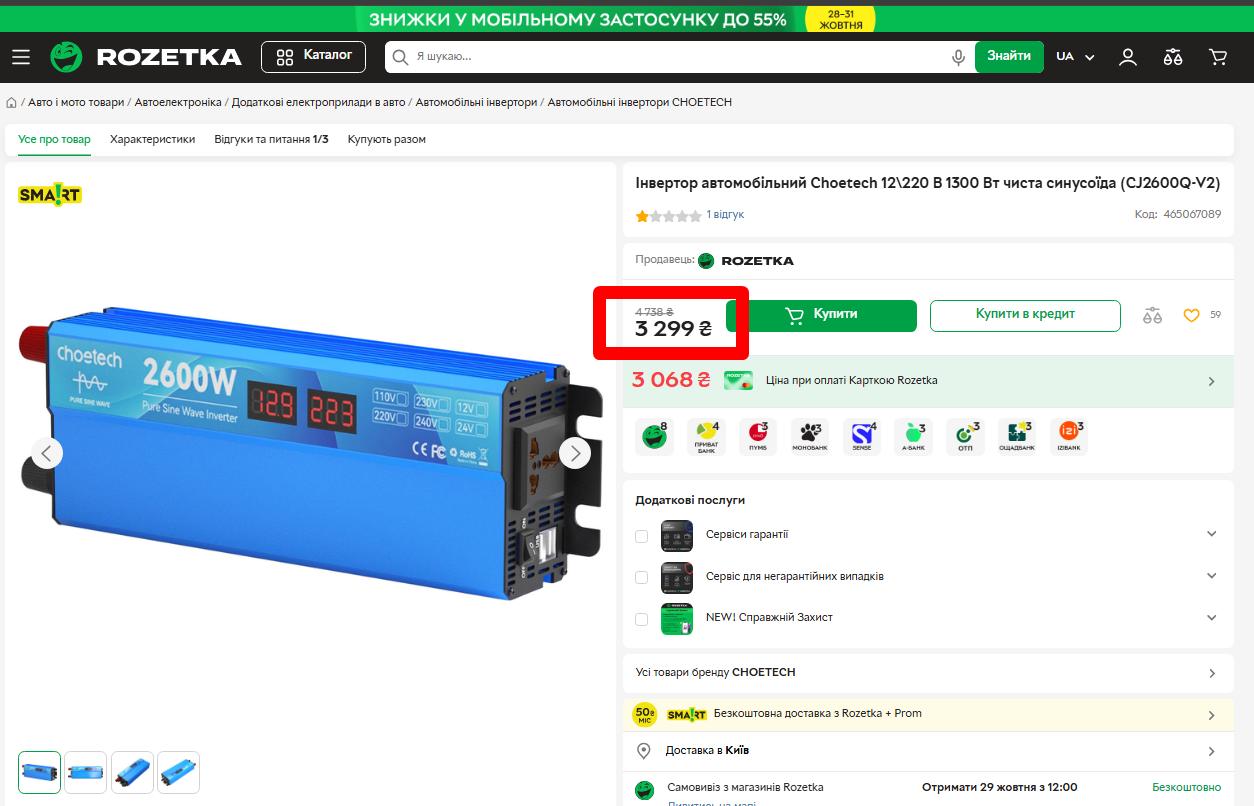Switch to the Характеристики tab

pyautogui.click(x=152, y=140)
